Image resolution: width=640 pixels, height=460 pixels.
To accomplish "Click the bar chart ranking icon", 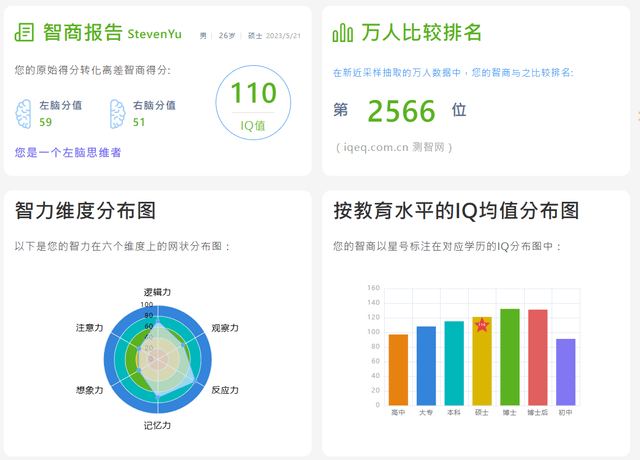I will (x=342, y=32).
